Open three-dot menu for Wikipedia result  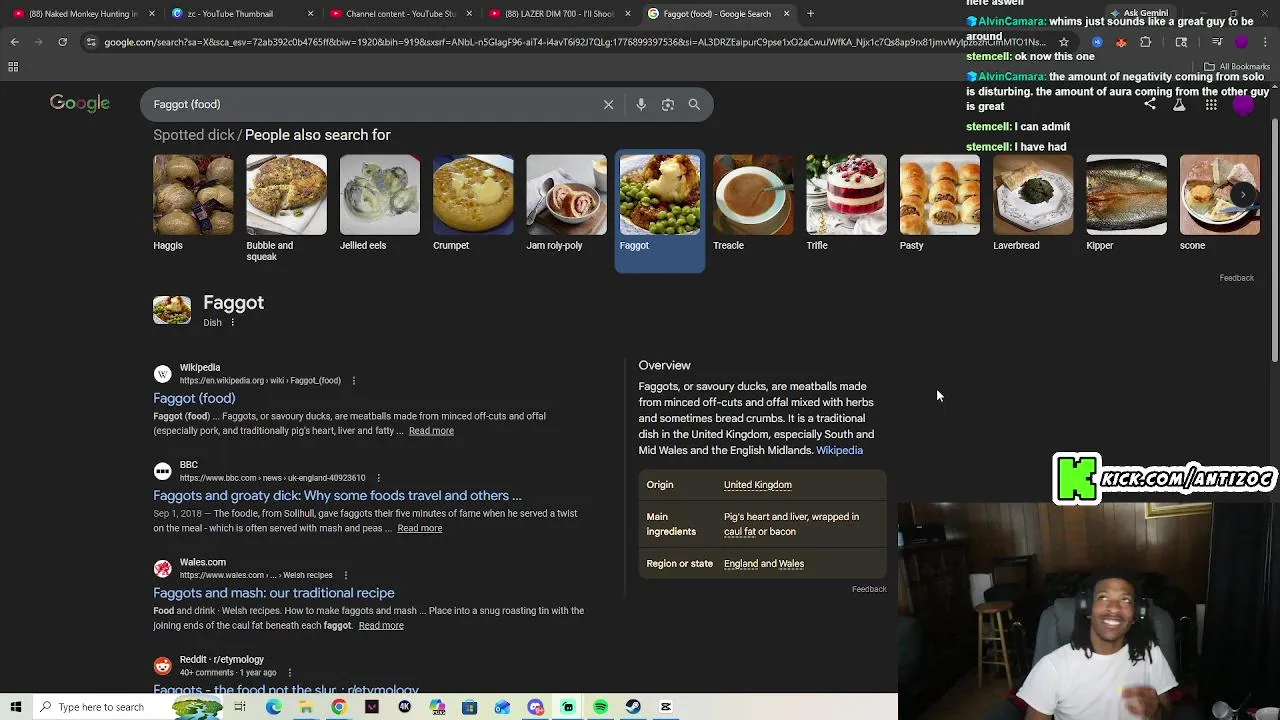[353, 381]
